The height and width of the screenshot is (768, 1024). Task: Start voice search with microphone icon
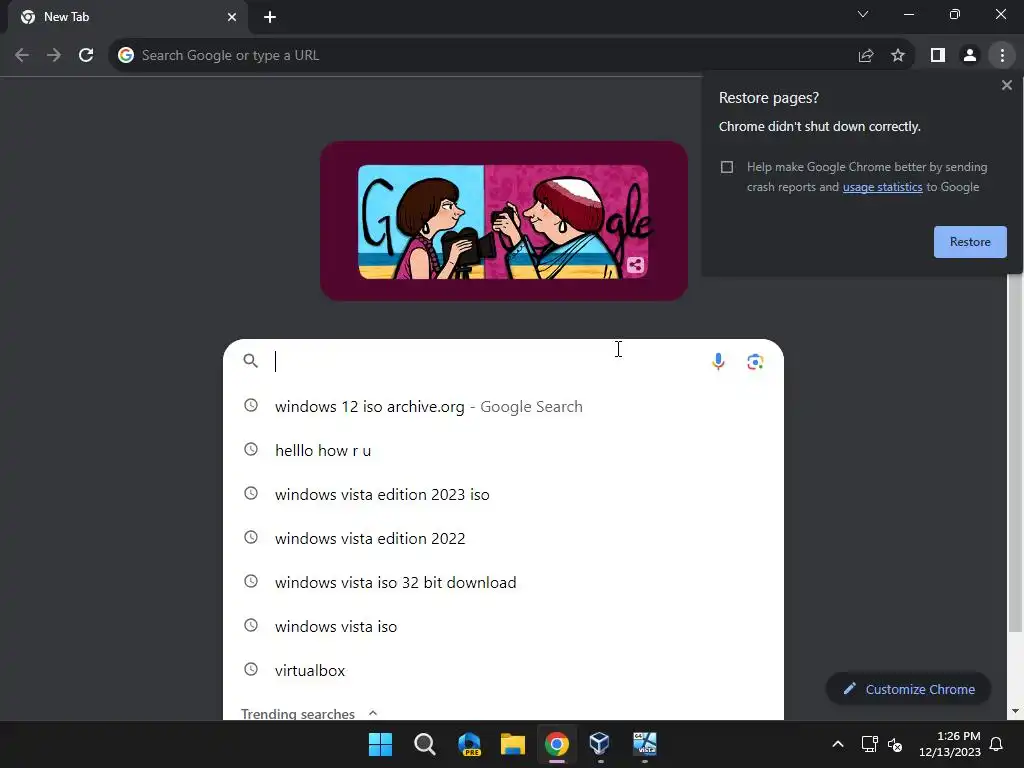pyautogui.click(x=718, y=361)
